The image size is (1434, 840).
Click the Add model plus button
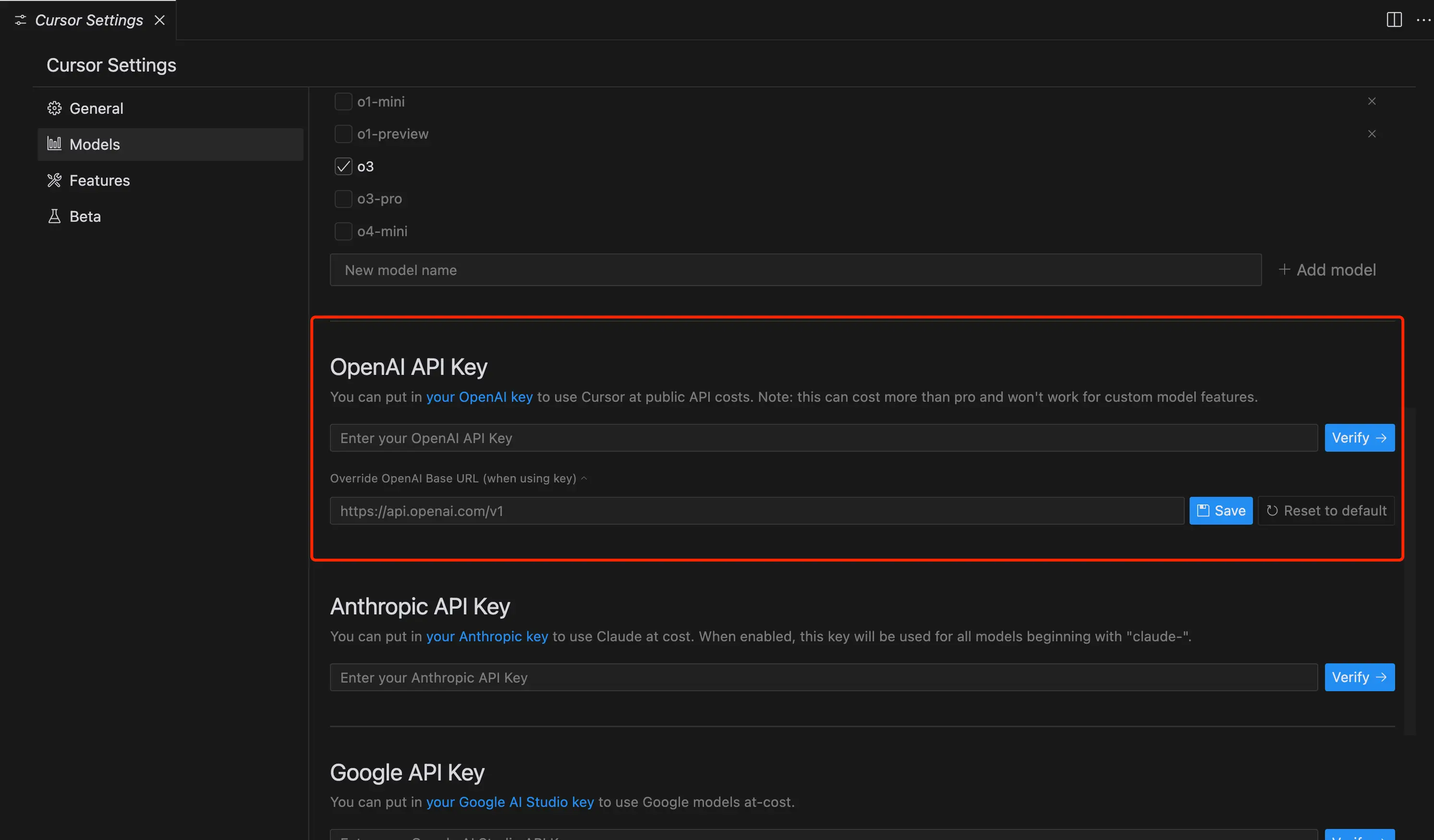tap(1327, 270)
